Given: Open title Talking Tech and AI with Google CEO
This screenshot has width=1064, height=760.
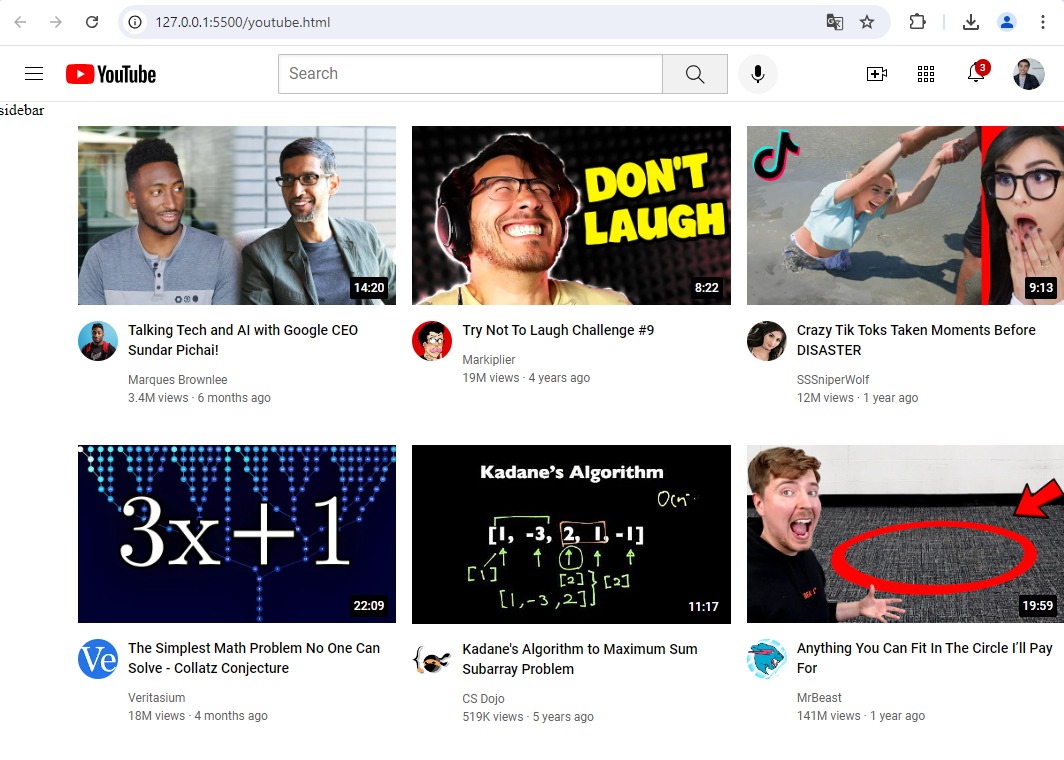Looking at the screenshot, I should coord(243,340).
